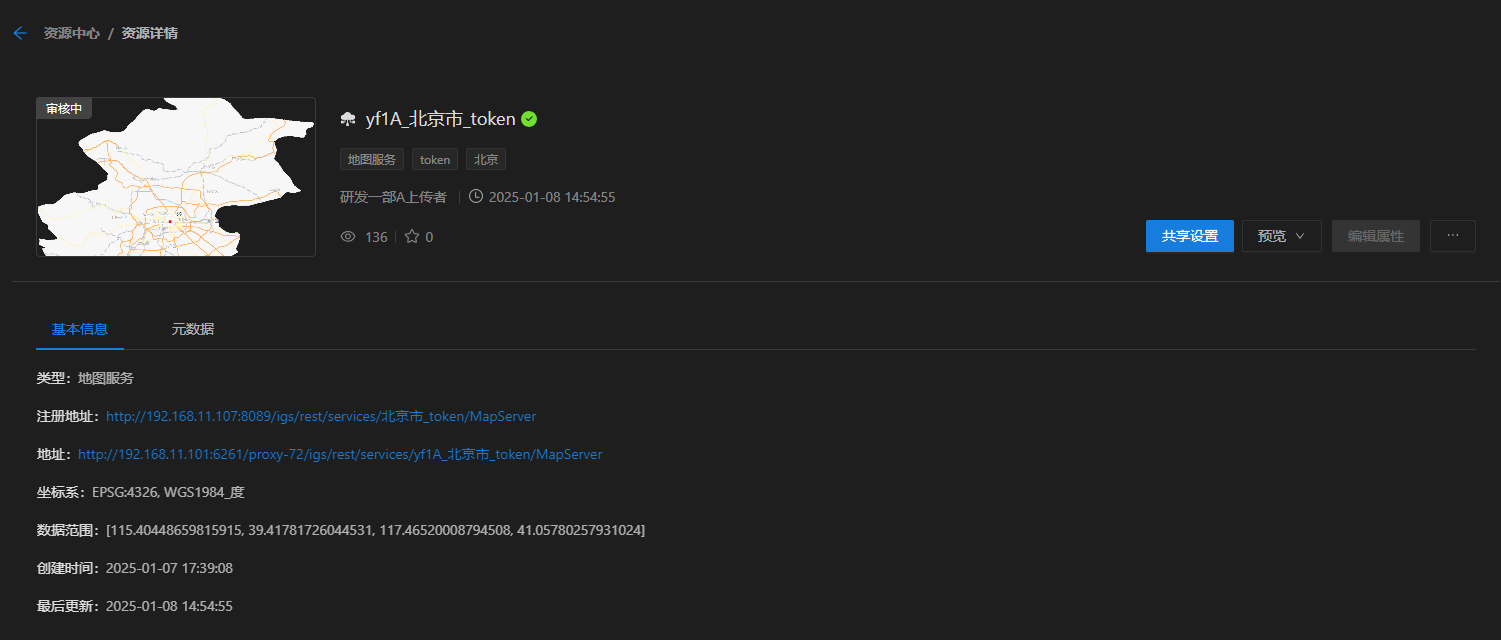Click the view count 136
Screen dimensions: 1501x640
[x=376, y=237]
